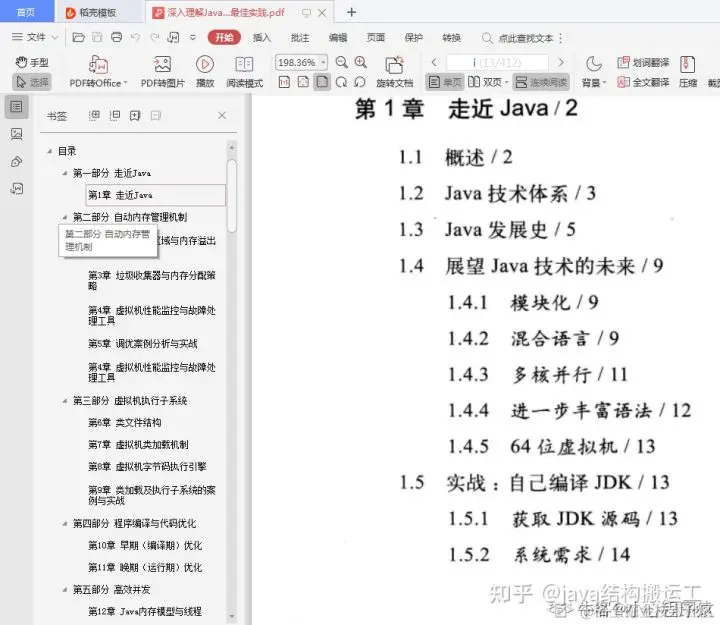
Task: Zoom in with the plus magnifier
Action: (361, 62)
